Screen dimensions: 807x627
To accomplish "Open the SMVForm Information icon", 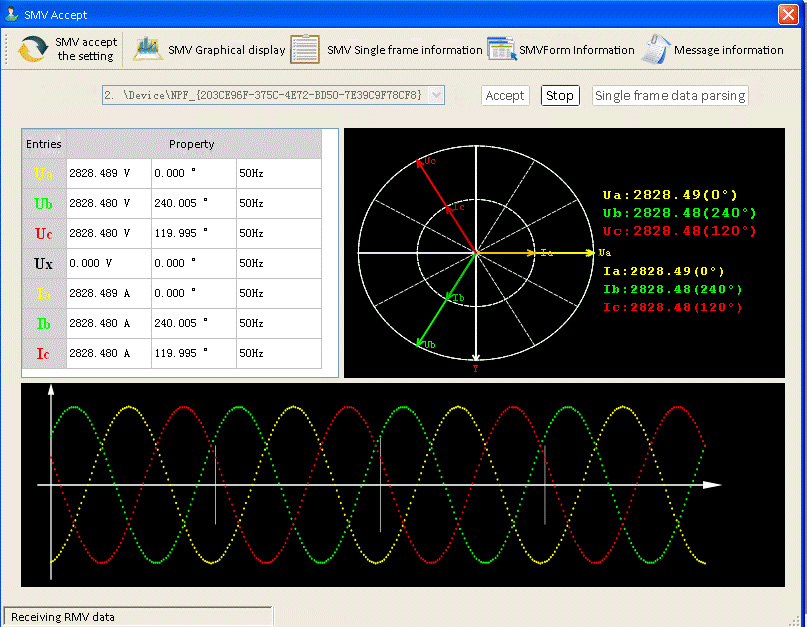I will pyautogui.click(x=500, y=49).
